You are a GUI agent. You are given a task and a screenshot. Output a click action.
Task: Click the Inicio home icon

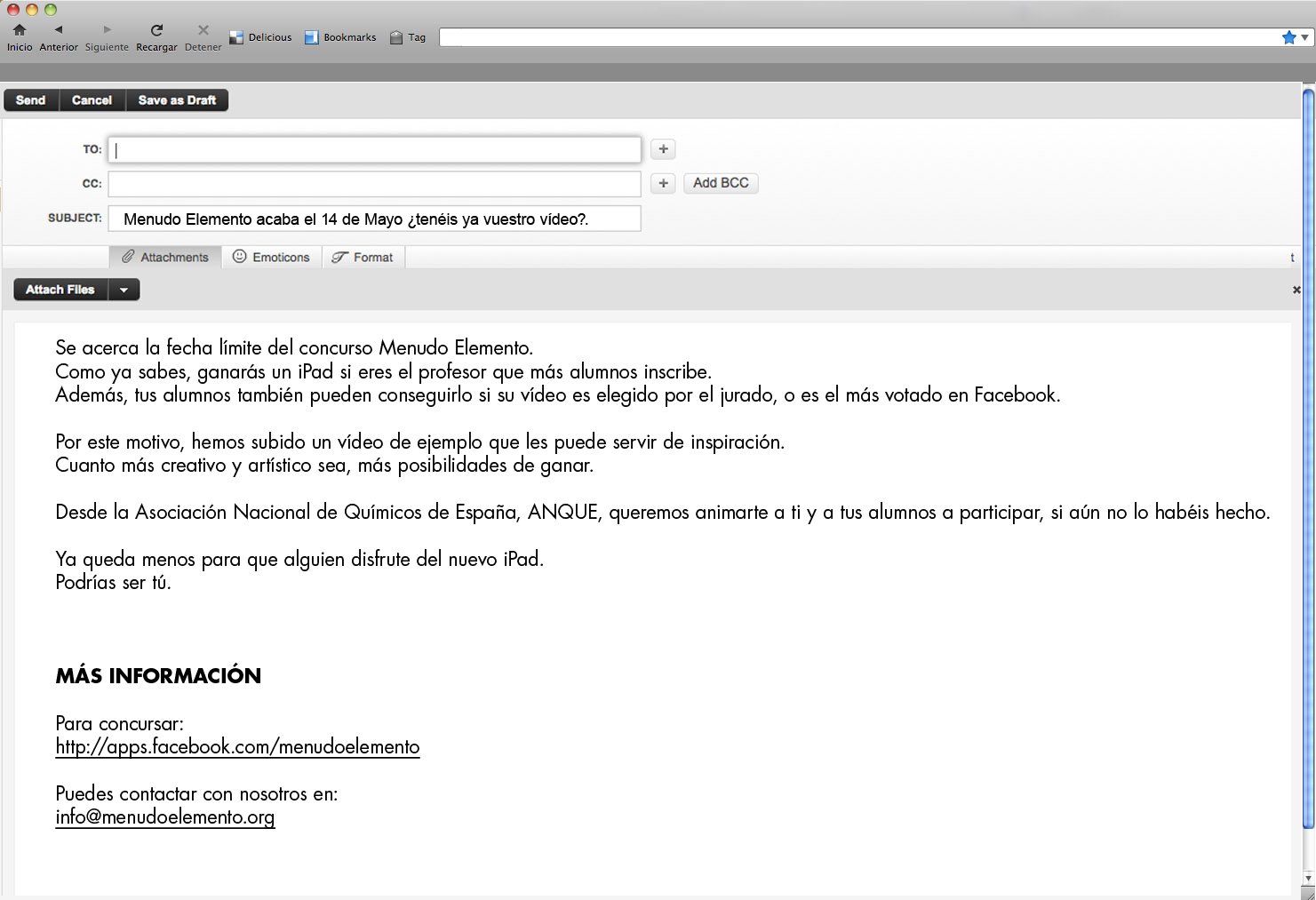click(20, 30)
